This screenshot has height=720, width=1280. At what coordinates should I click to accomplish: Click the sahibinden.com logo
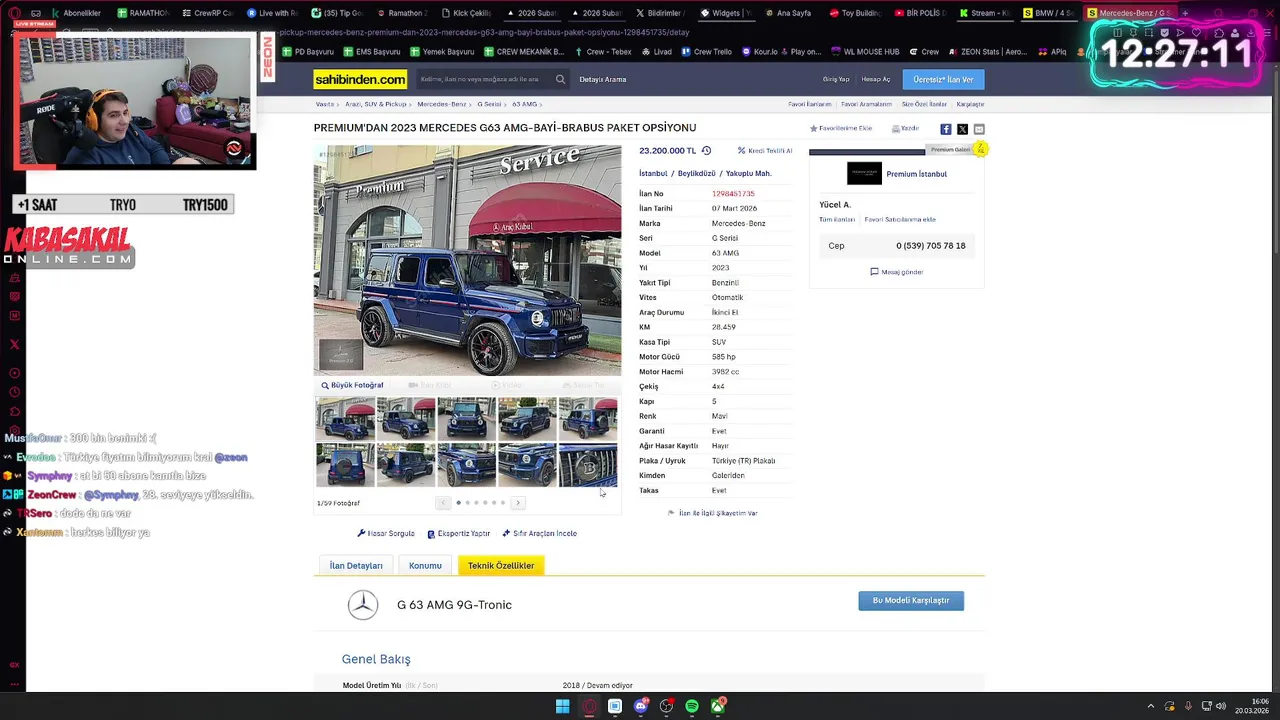click(360, 79)
